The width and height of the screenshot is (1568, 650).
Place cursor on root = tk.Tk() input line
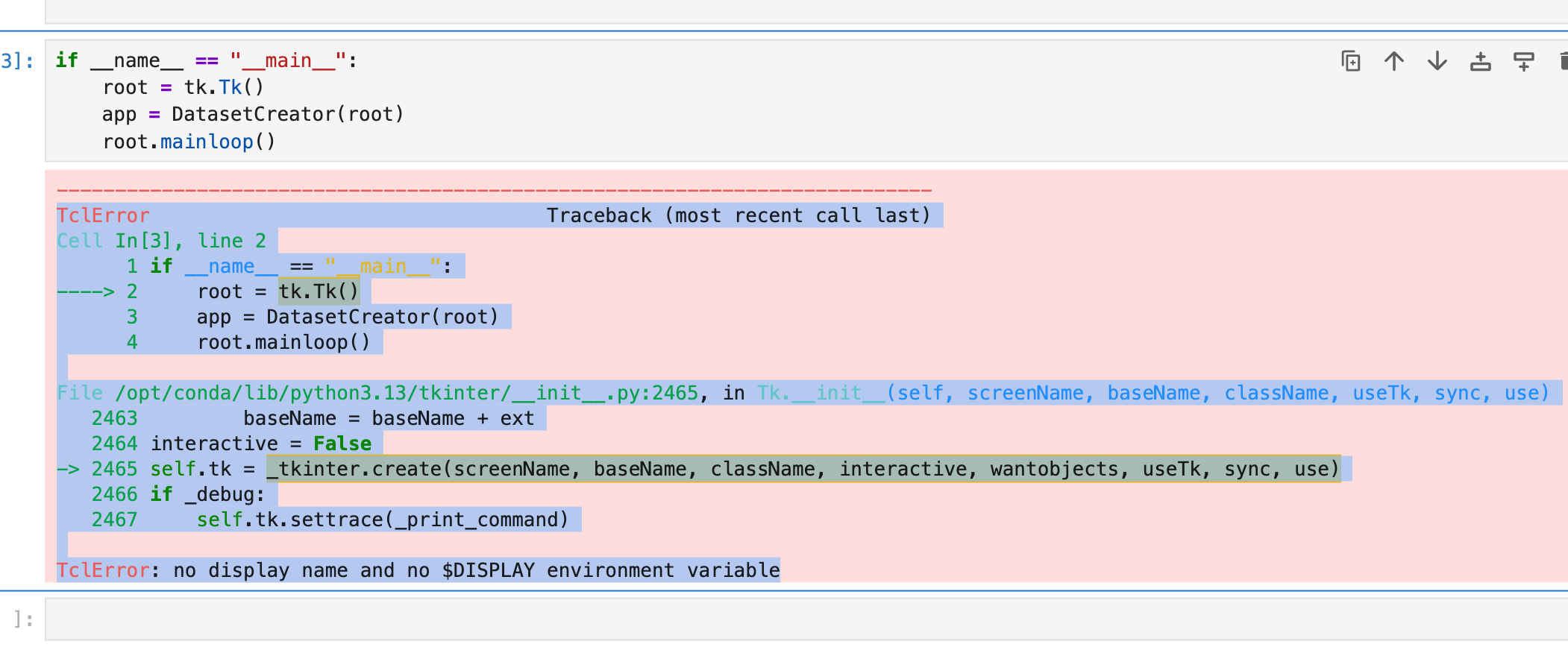(183, 88)
